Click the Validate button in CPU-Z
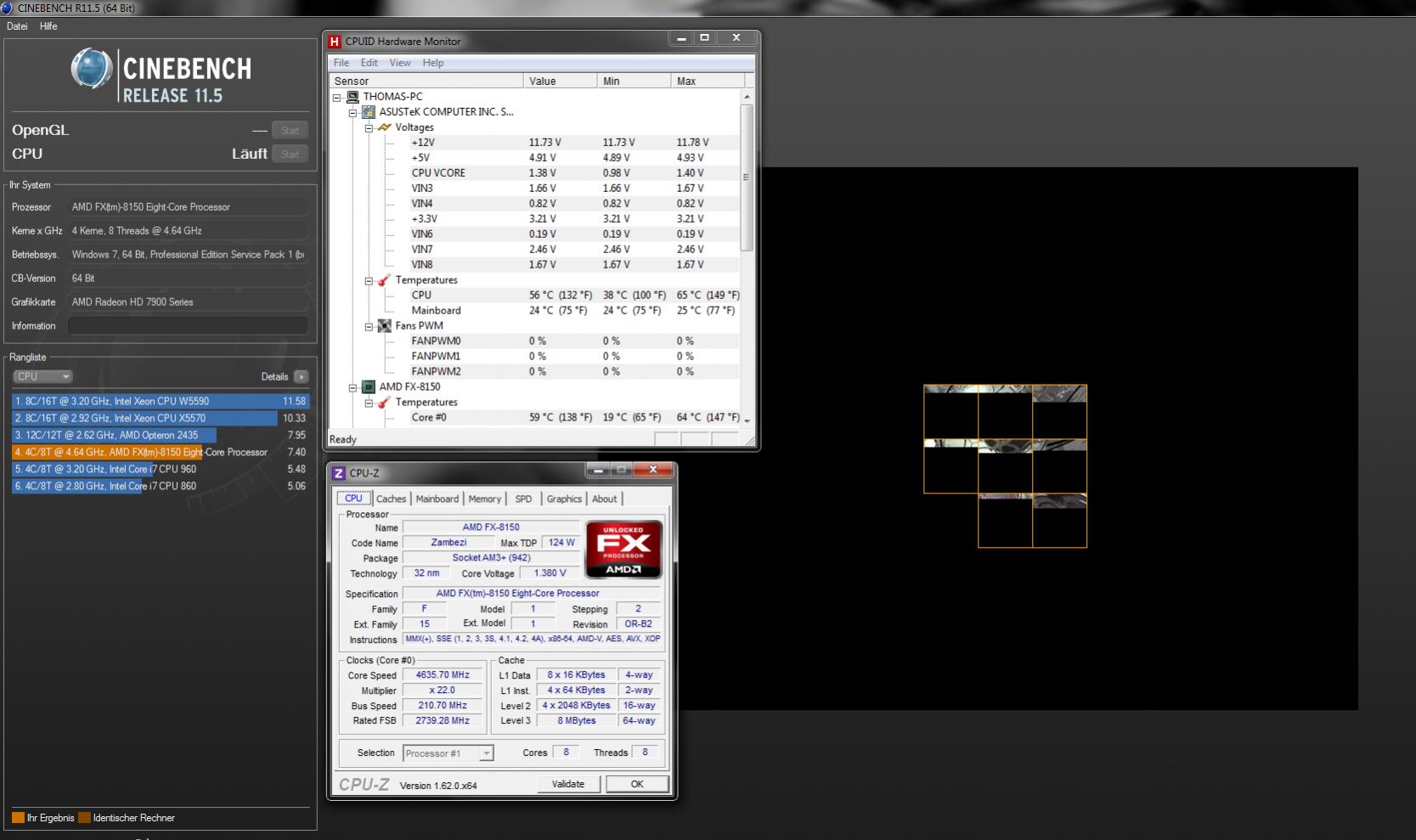The width and height of the screenshot is (1416, 840). 568,784
